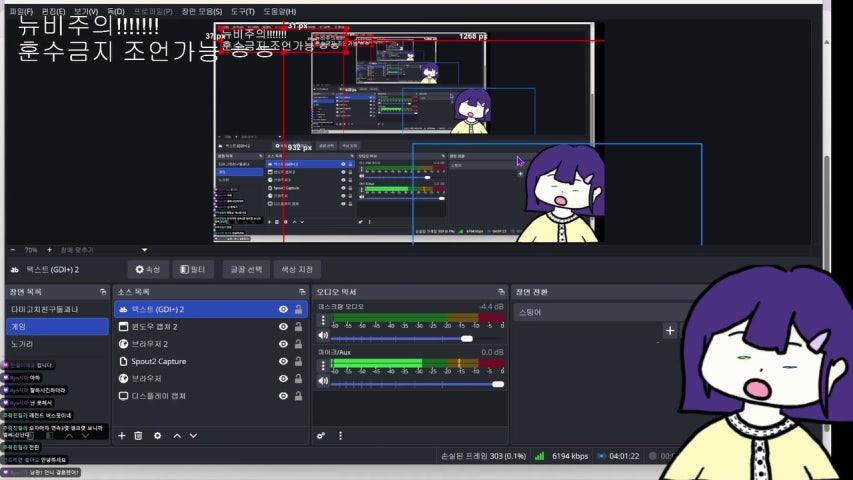
Task: Zoom in the preview with plus button
Action: [x=49, y=250]
